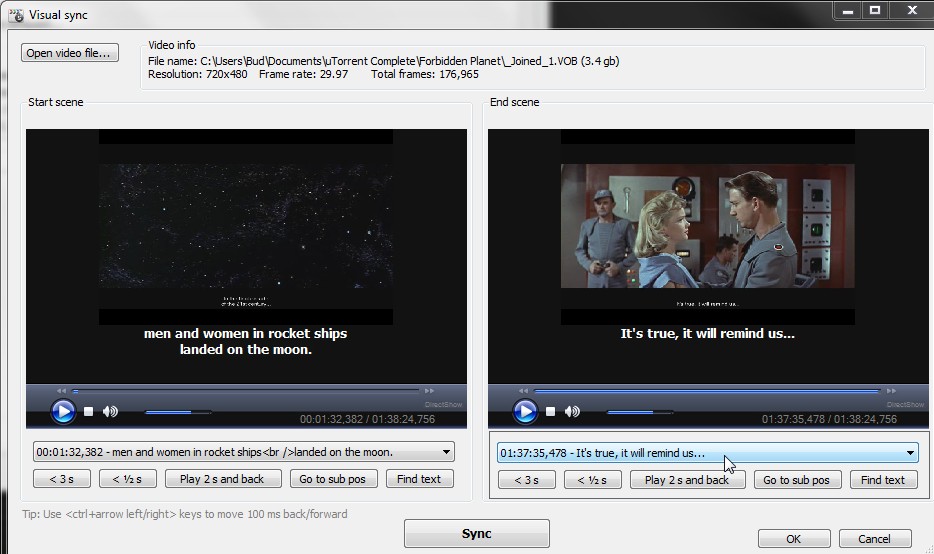Click 'Frame rate: 29.97' text

(303, 74)
